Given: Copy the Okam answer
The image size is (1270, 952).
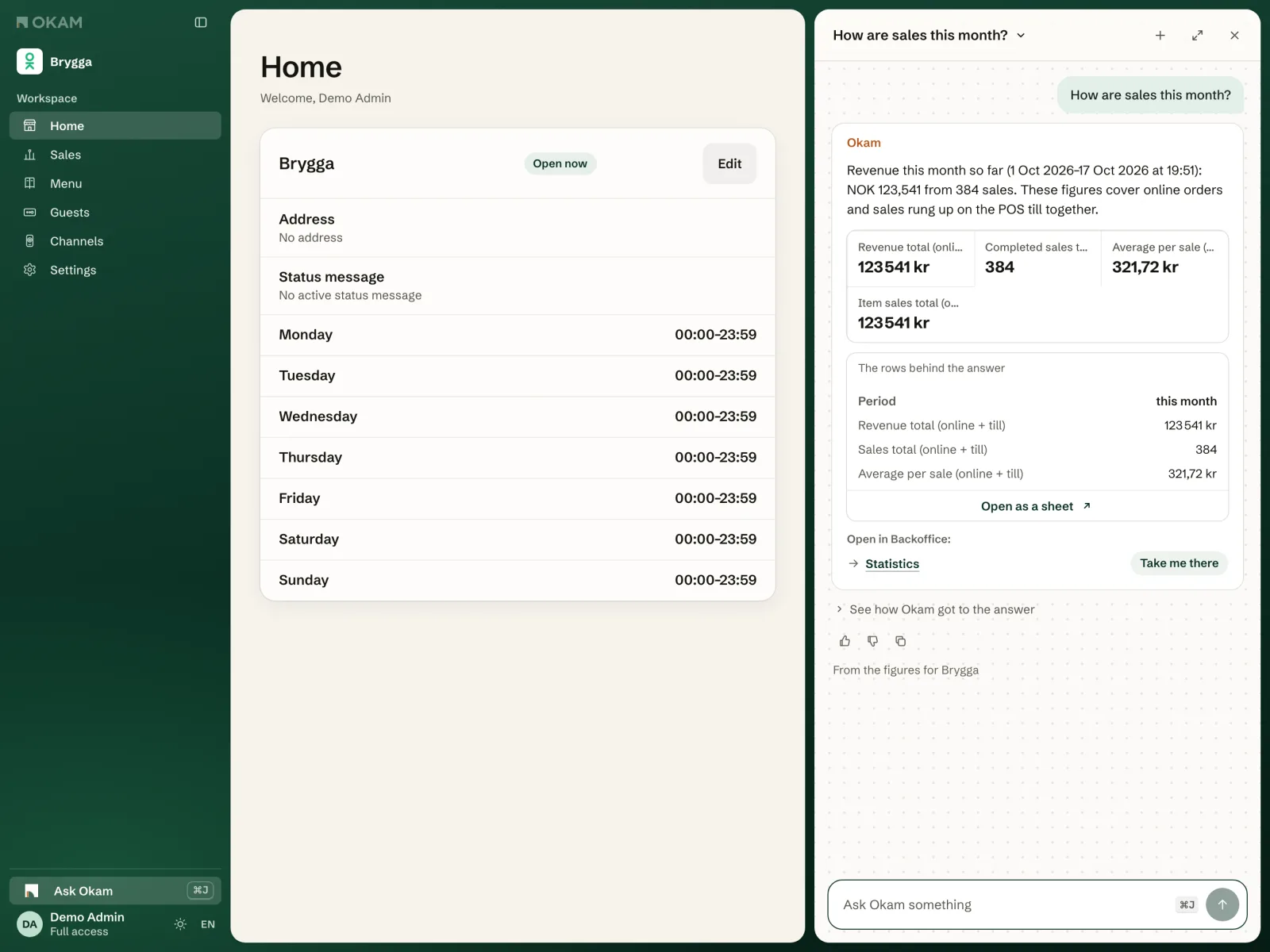Looking at the screenshot, I should (x=900, y=641).
